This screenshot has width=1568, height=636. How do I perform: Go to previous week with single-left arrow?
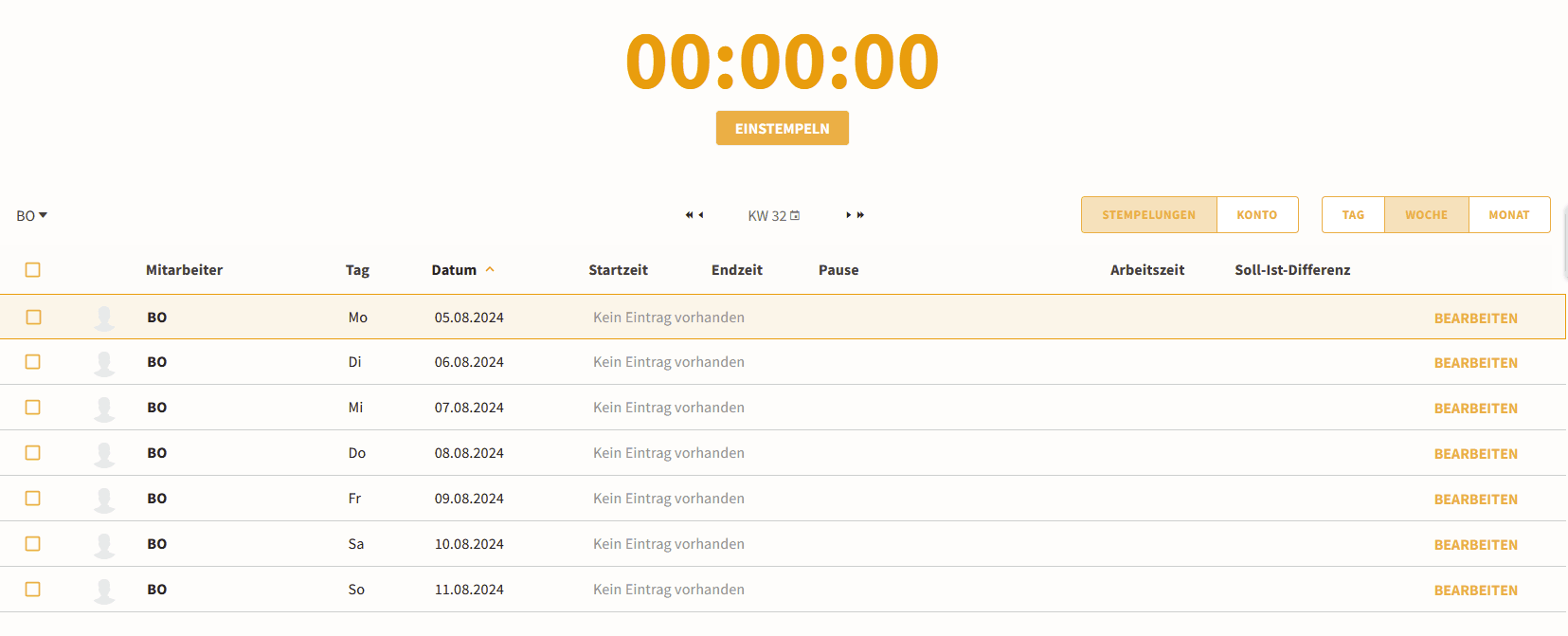701,215
